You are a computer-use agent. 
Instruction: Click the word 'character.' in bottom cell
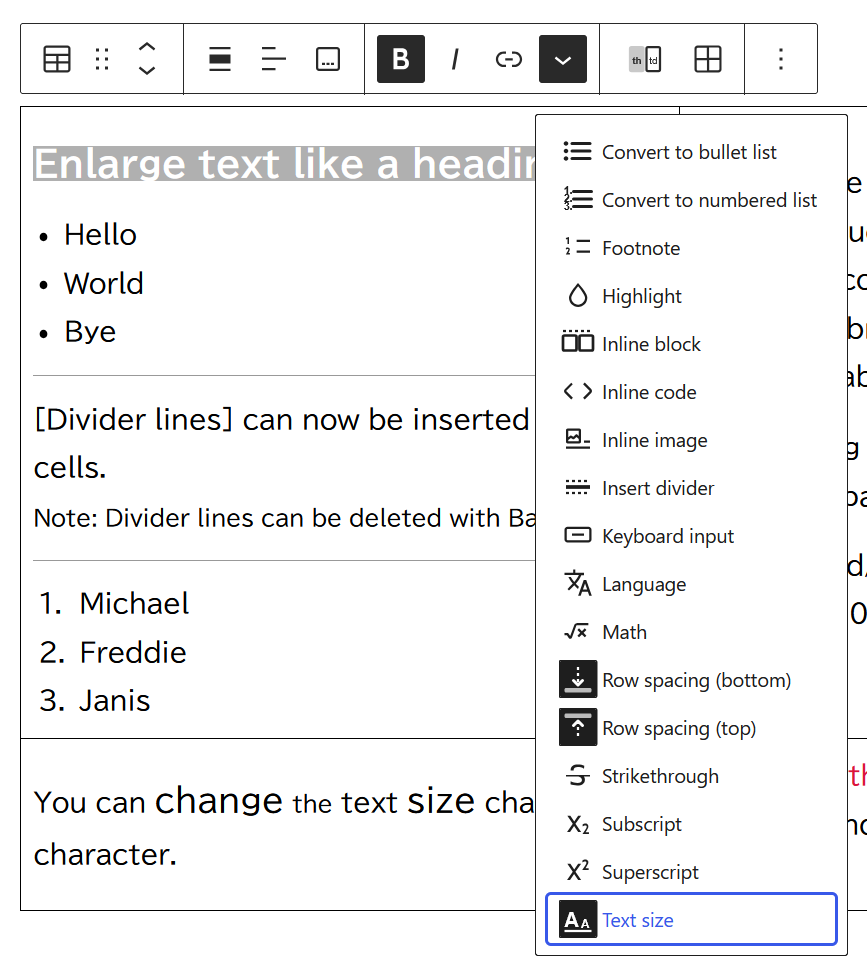[x=105, y=854]
